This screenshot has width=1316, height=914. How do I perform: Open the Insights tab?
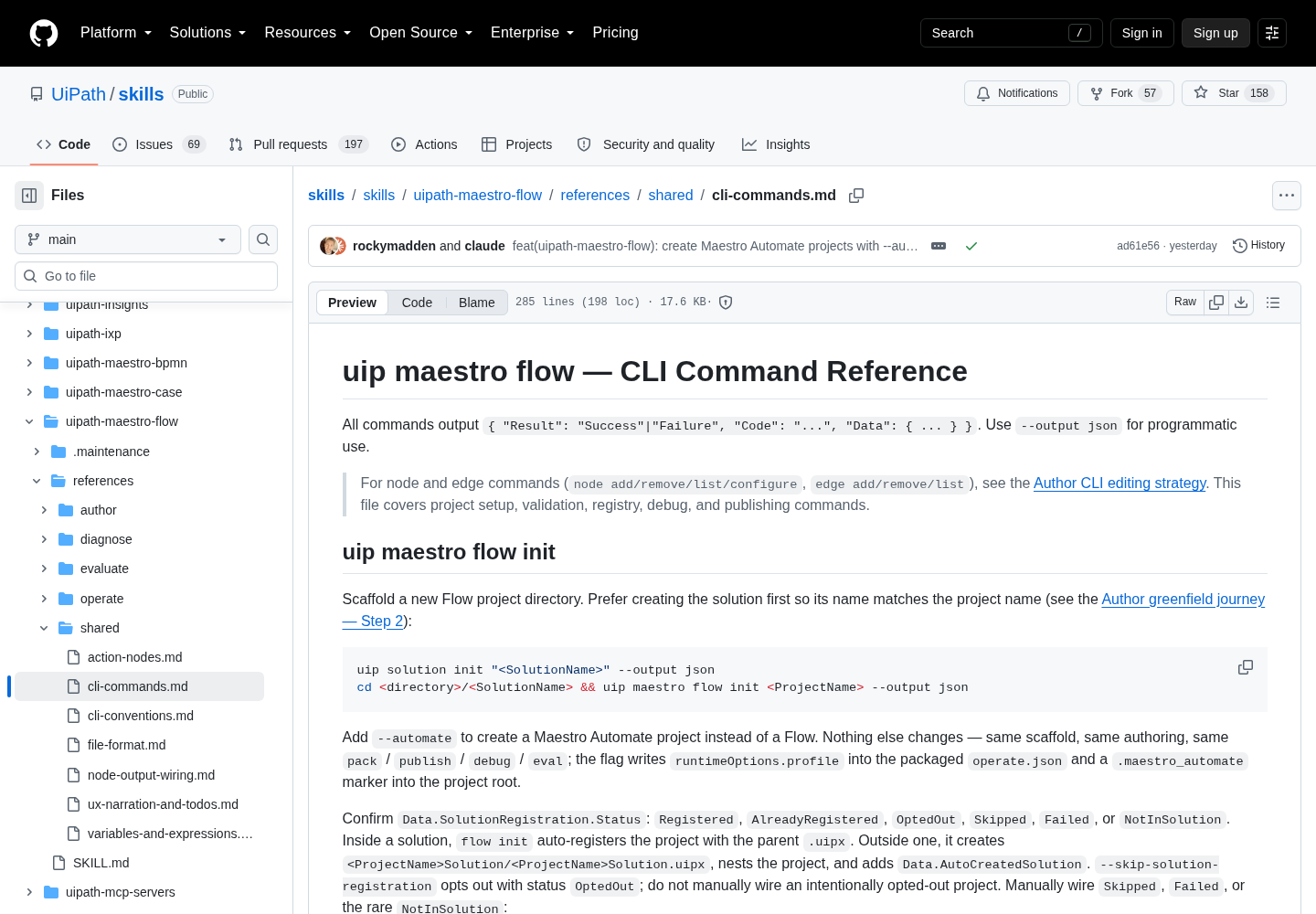coord(776,144)
